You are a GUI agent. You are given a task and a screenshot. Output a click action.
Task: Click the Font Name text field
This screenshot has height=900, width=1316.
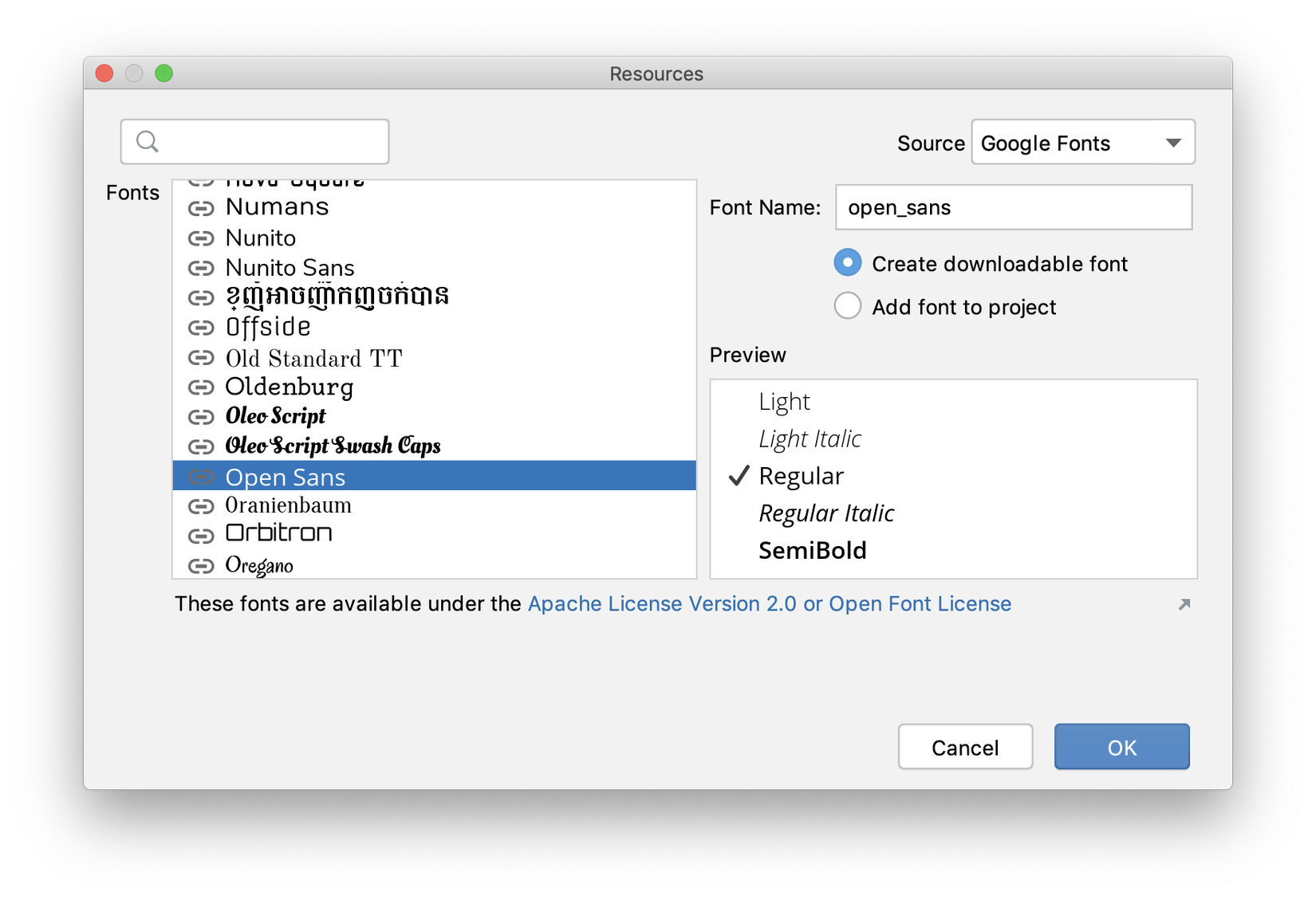(x=1013, y=208)
